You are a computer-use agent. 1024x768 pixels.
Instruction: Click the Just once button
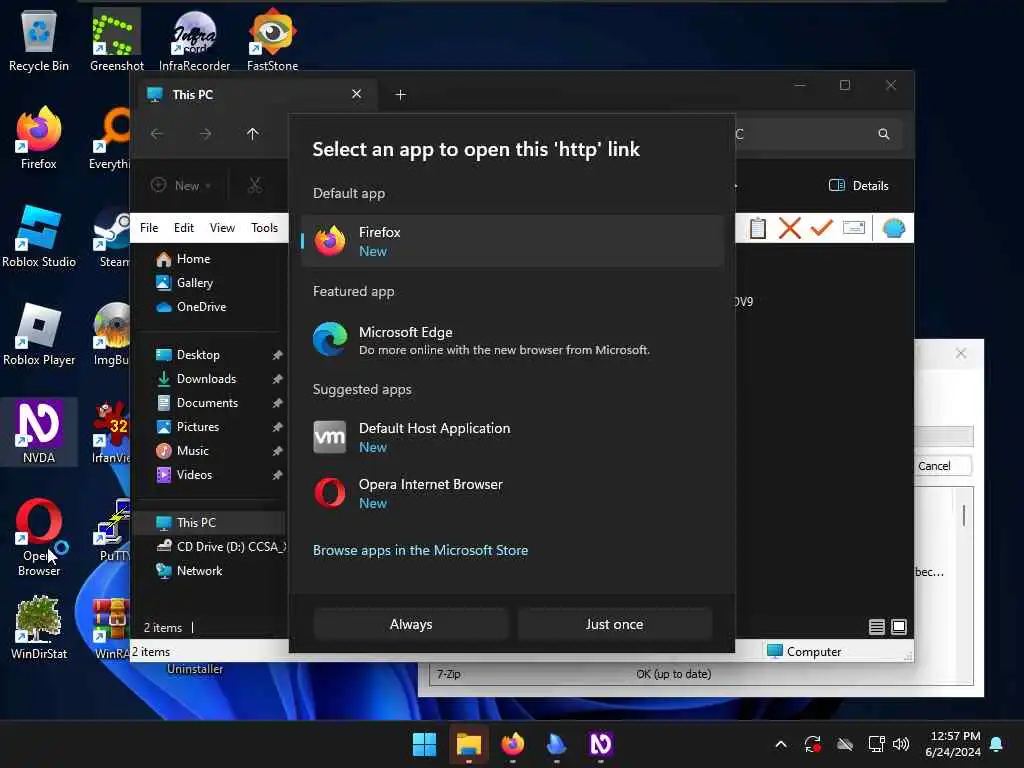pos(615,624)
